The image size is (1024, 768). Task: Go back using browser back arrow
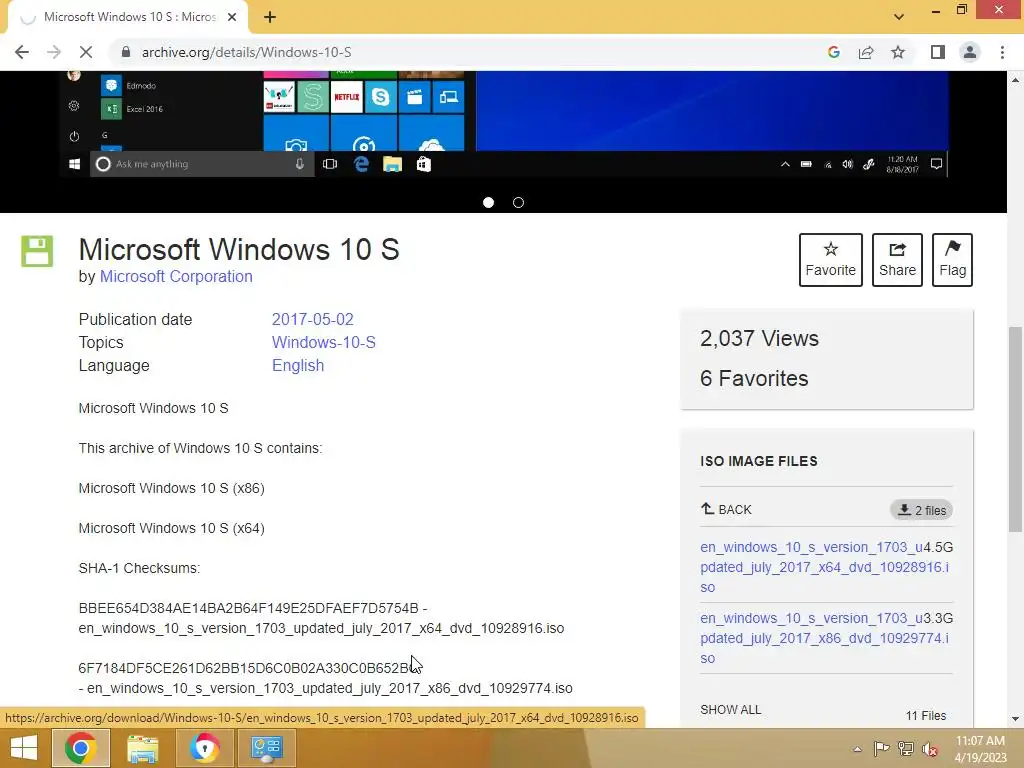22,52
